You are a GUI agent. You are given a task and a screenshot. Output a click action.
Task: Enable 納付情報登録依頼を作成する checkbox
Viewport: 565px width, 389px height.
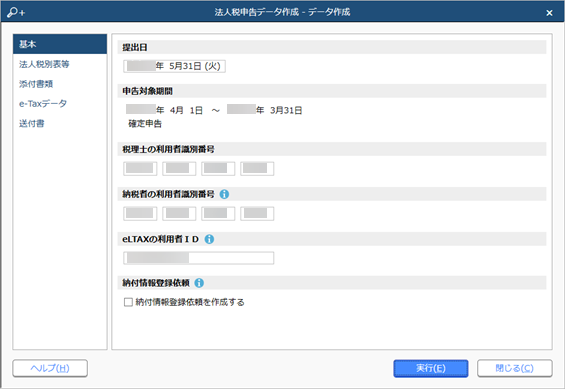point(128,302)
